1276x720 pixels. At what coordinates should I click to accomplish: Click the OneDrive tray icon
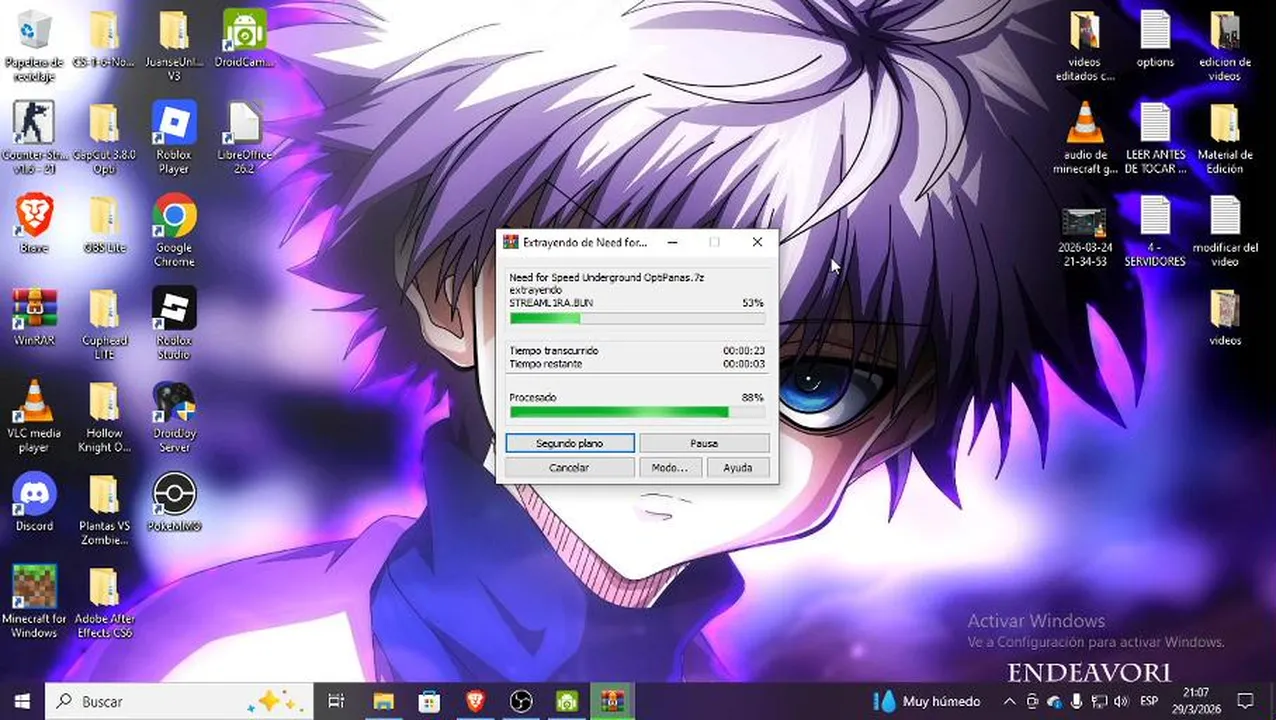[1054, 701]
